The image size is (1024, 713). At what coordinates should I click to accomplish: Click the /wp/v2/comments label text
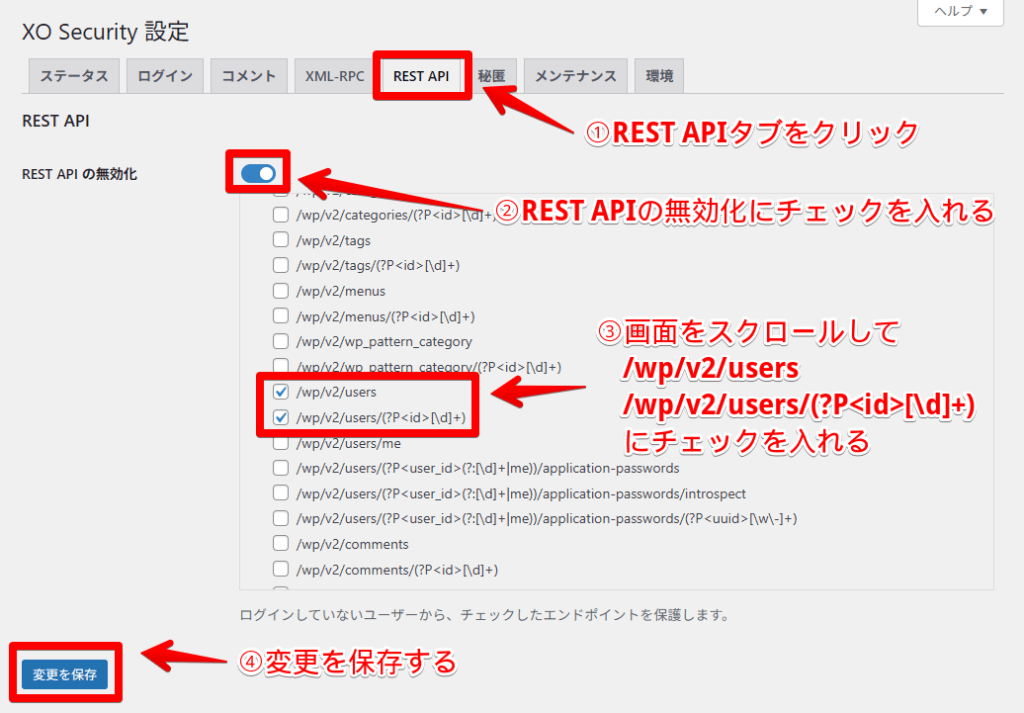[x=352, y=545]
